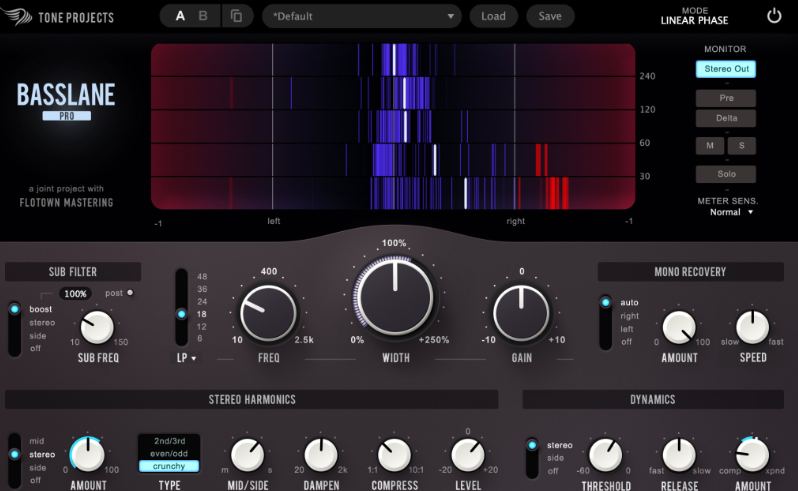This screenshot has height=491, width=798.
Task: Click the Tone Projects wing logo
Action: (16, 16)
